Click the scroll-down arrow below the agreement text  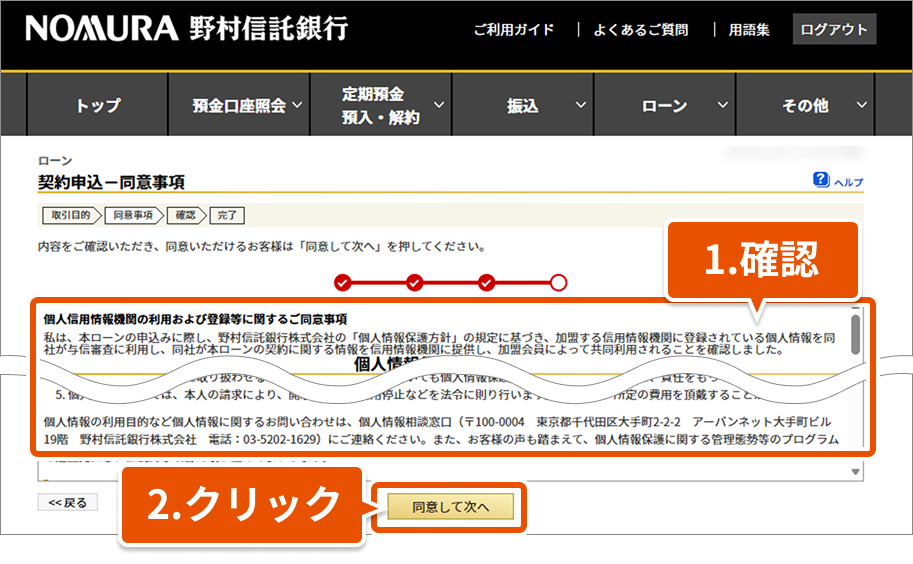tap(856, 471)
